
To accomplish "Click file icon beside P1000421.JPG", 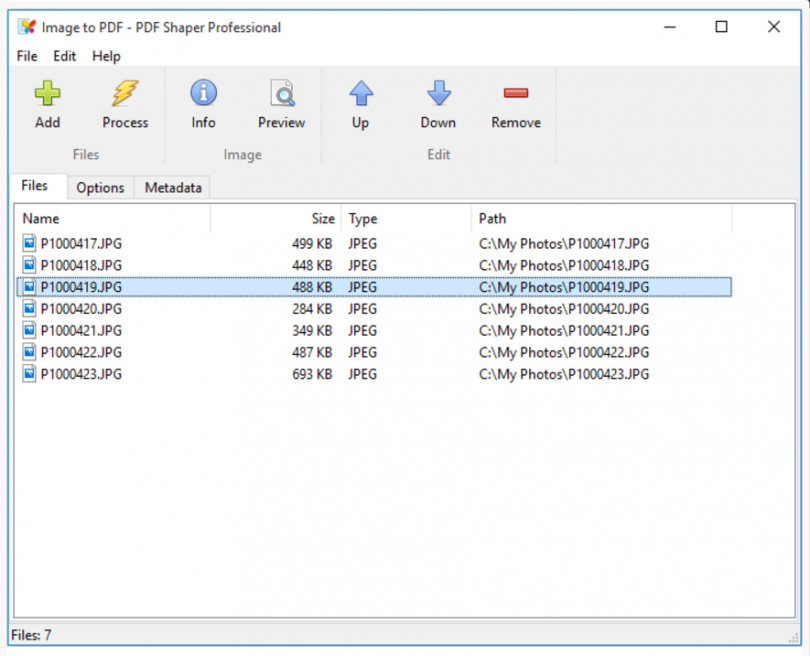I will [x=29, y=330].
